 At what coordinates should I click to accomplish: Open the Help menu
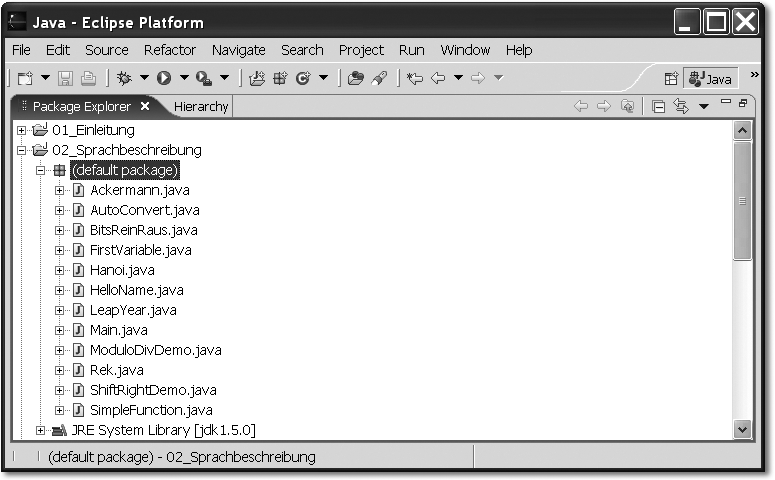tap(519, 50)
